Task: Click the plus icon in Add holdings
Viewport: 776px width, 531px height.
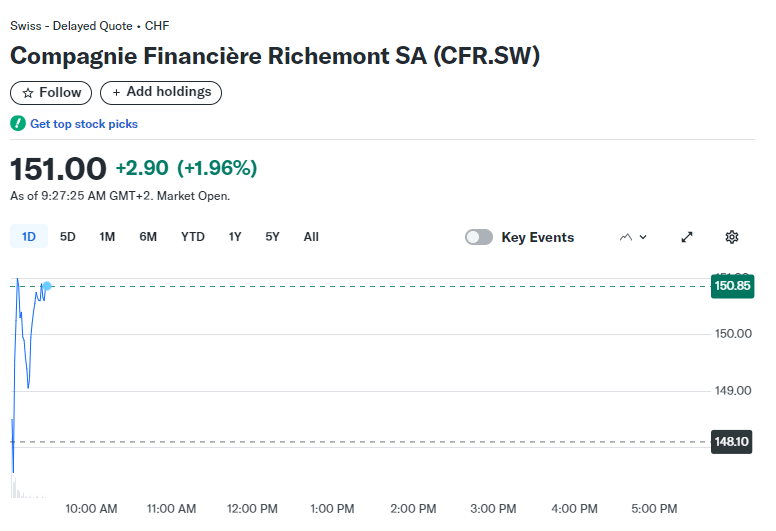Action: [116, 93]
